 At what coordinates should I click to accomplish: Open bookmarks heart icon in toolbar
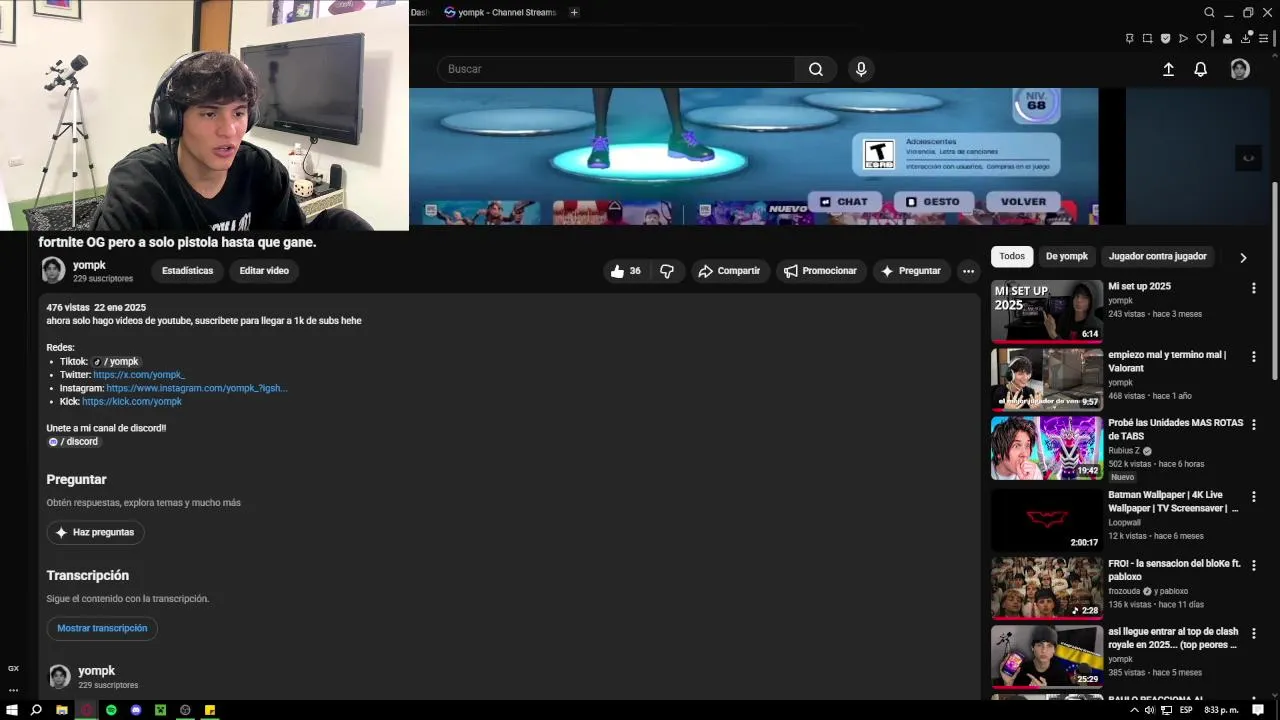tap(1201, 38)
